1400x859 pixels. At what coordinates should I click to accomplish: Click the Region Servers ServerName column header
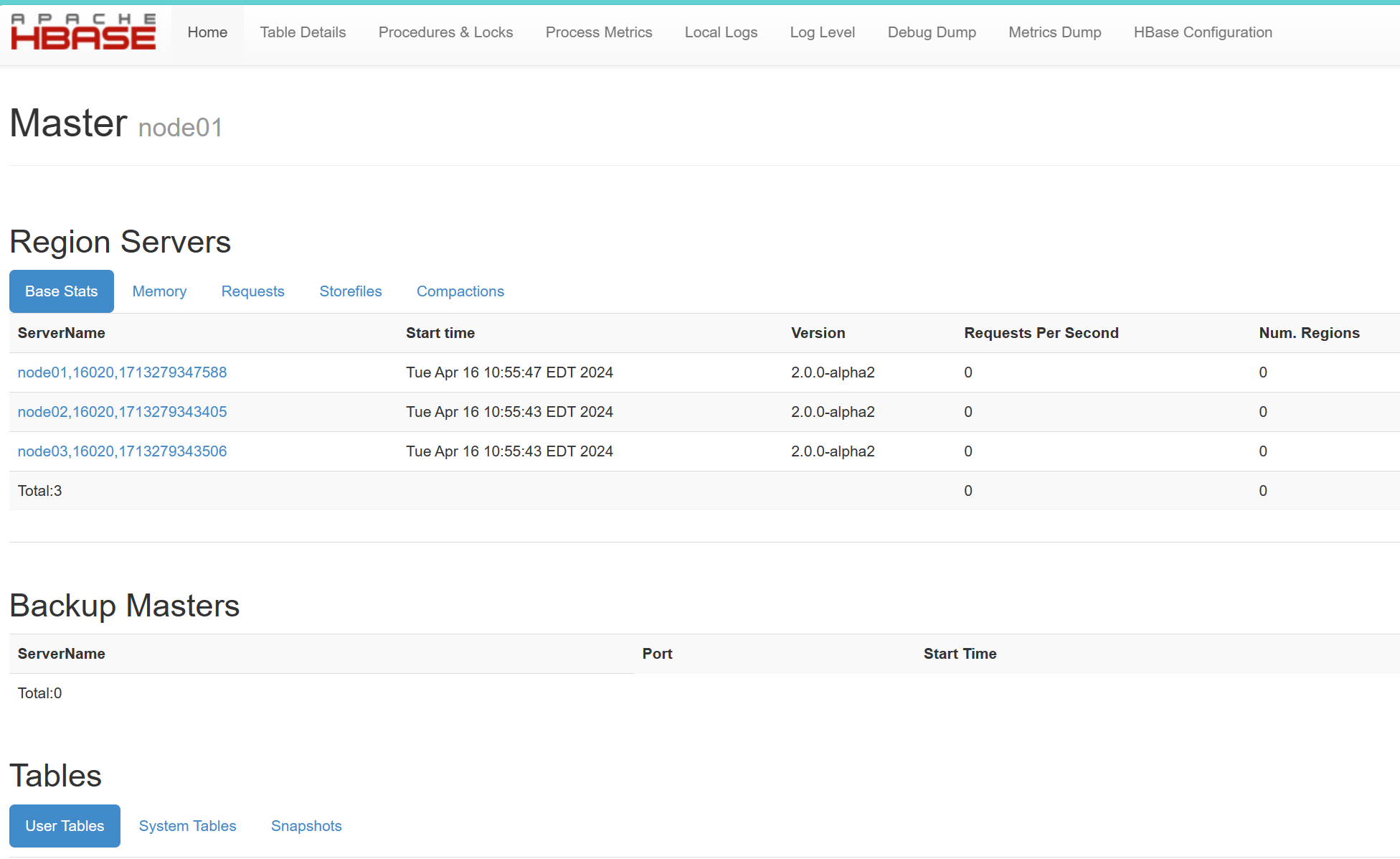62,333
